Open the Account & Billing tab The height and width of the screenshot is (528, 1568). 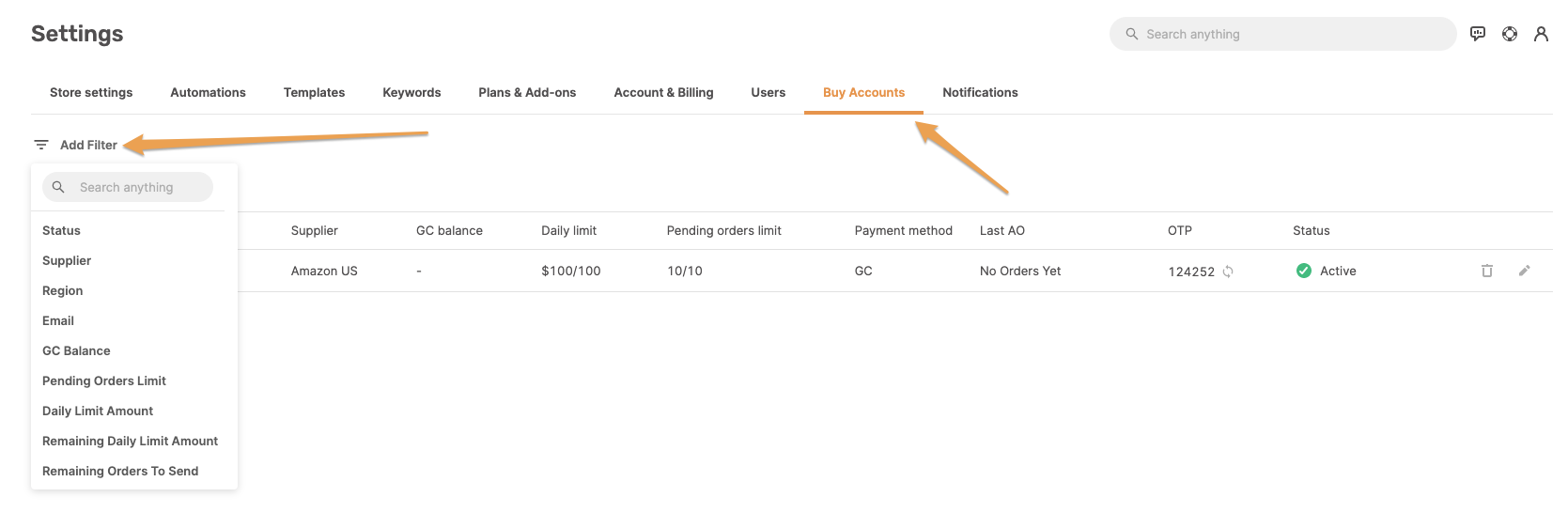pos(663,92)
